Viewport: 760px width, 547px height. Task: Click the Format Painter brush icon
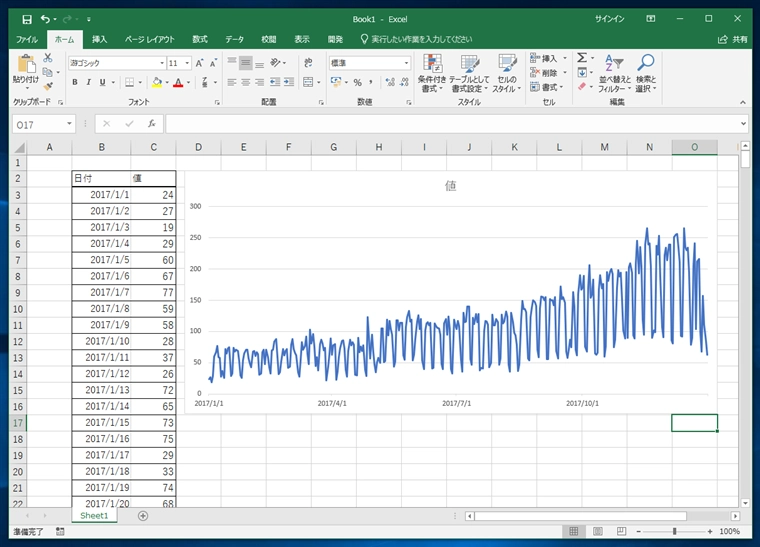click(x=47, y=87)
